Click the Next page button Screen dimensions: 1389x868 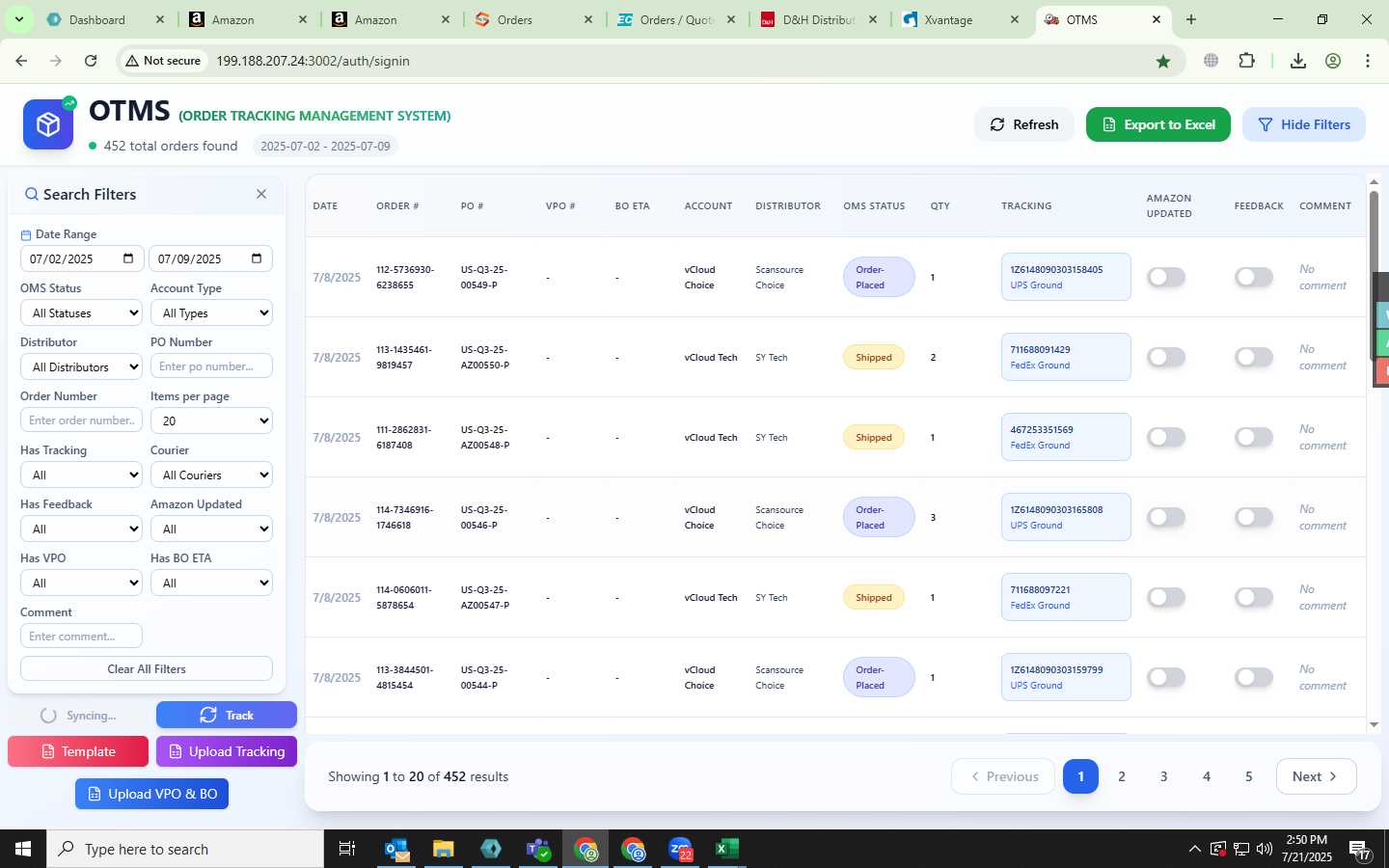point(1316,776)
